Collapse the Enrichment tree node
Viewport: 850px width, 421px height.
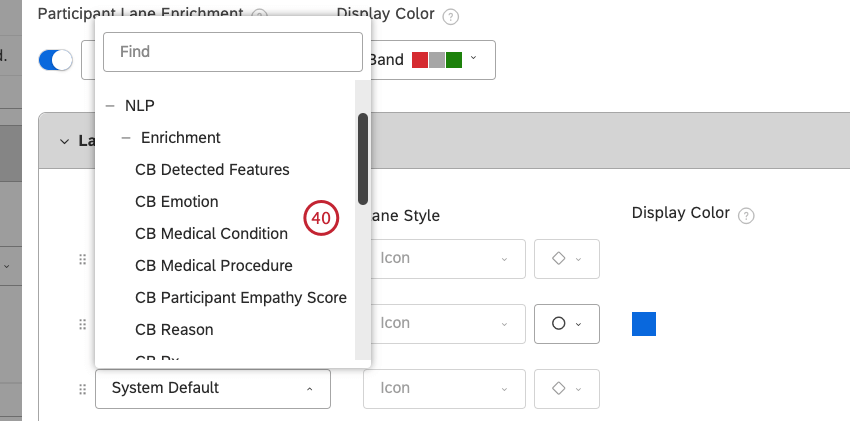pos(126,137)
